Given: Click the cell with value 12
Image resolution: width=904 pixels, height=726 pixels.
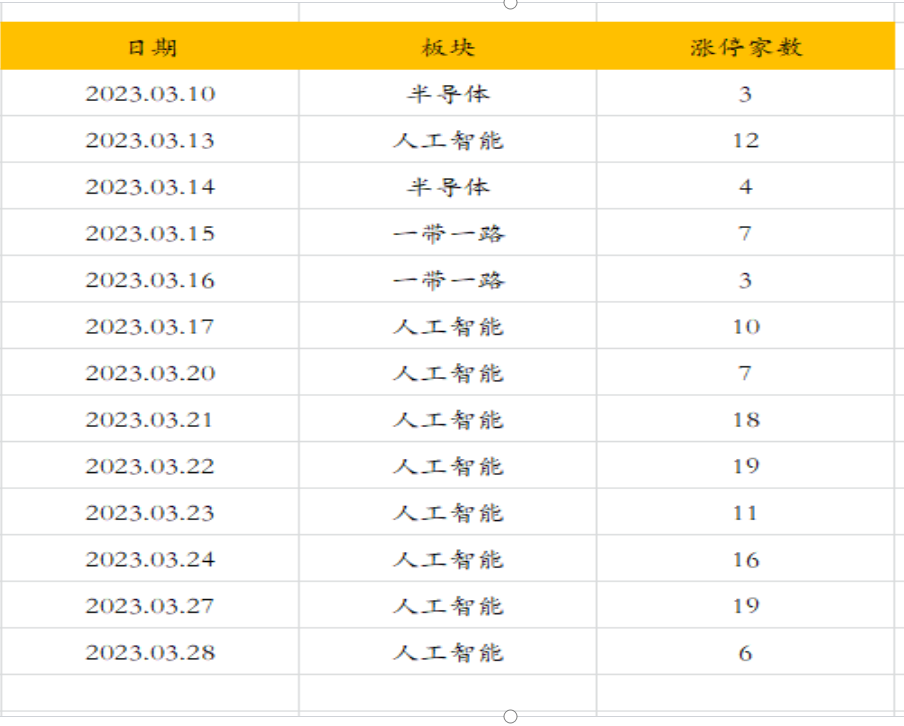Looking at the screenshot, I should pyautogui.click(x=745, y=140).
